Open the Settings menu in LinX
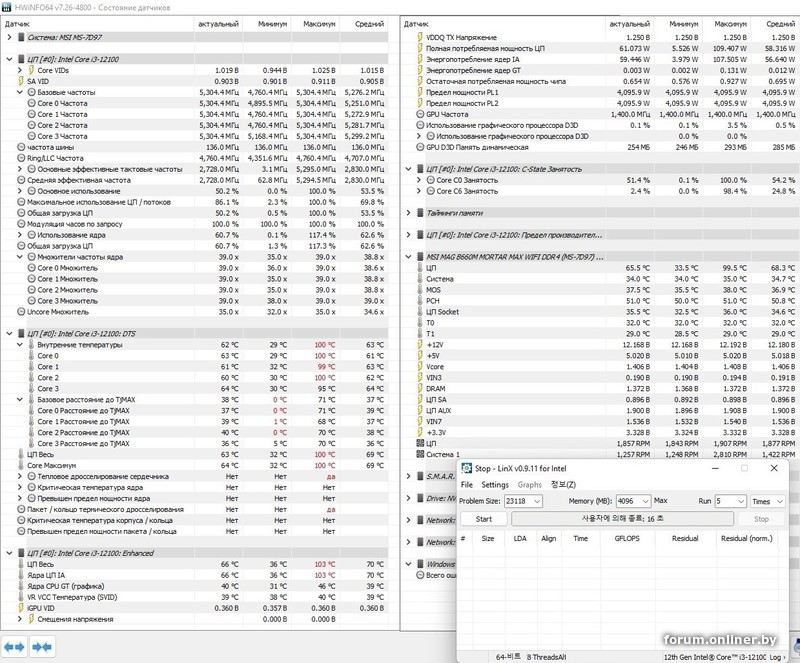 [495, 485]
